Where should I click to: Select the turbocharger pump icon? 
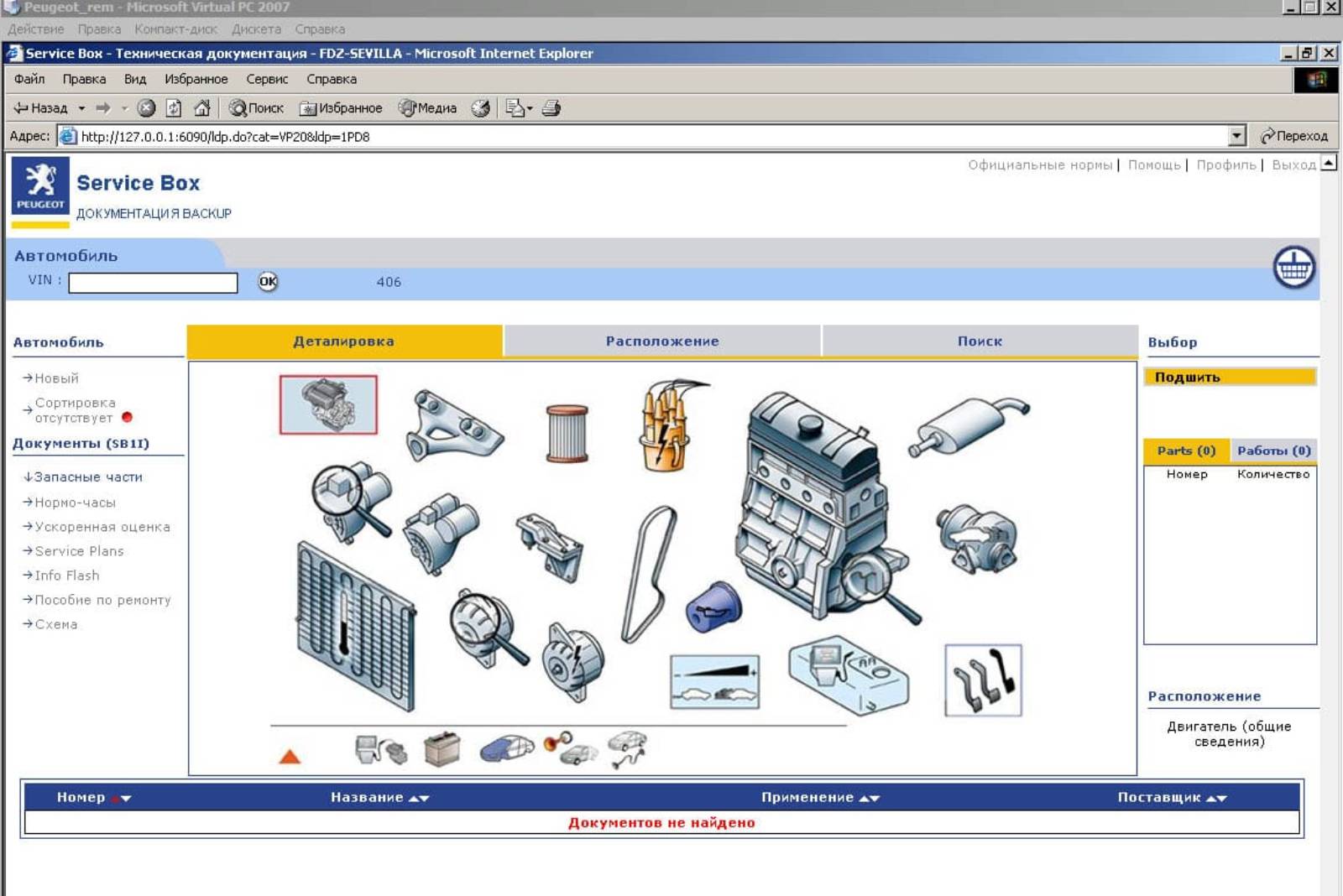[976, 539]
